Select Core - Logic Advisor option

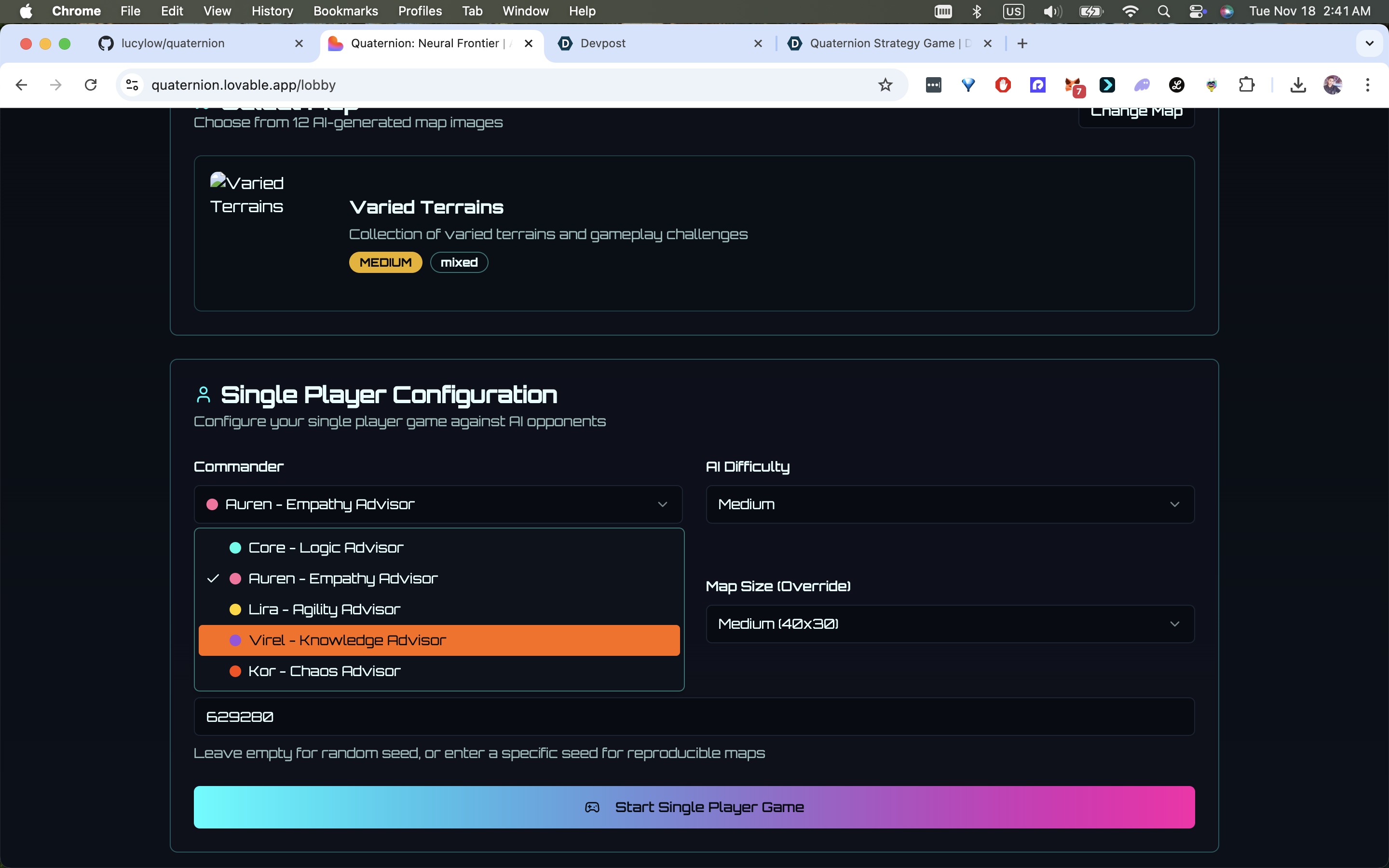click(x=325, y=548)
